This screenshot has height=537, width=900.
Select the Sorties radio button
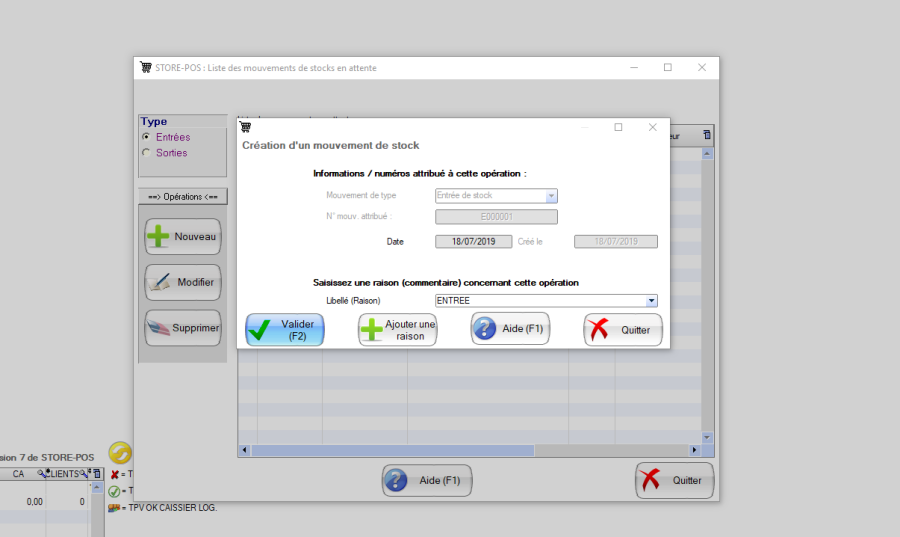point(147,153)
